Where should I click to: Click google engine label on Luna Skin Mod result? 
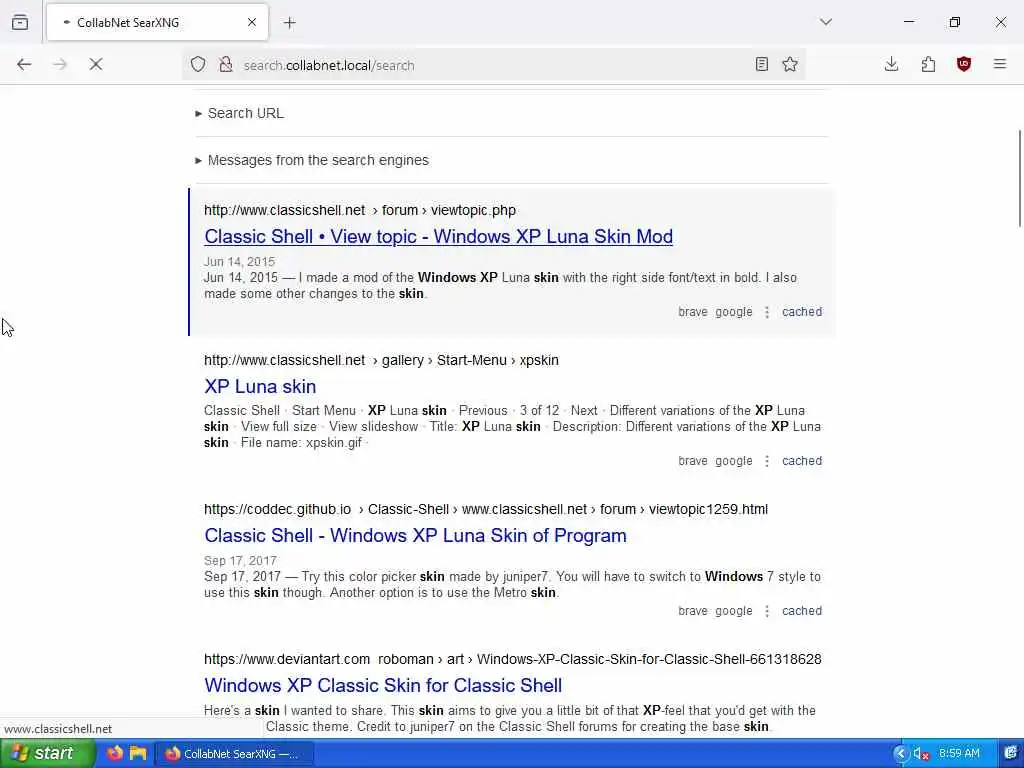coord(734,312)
